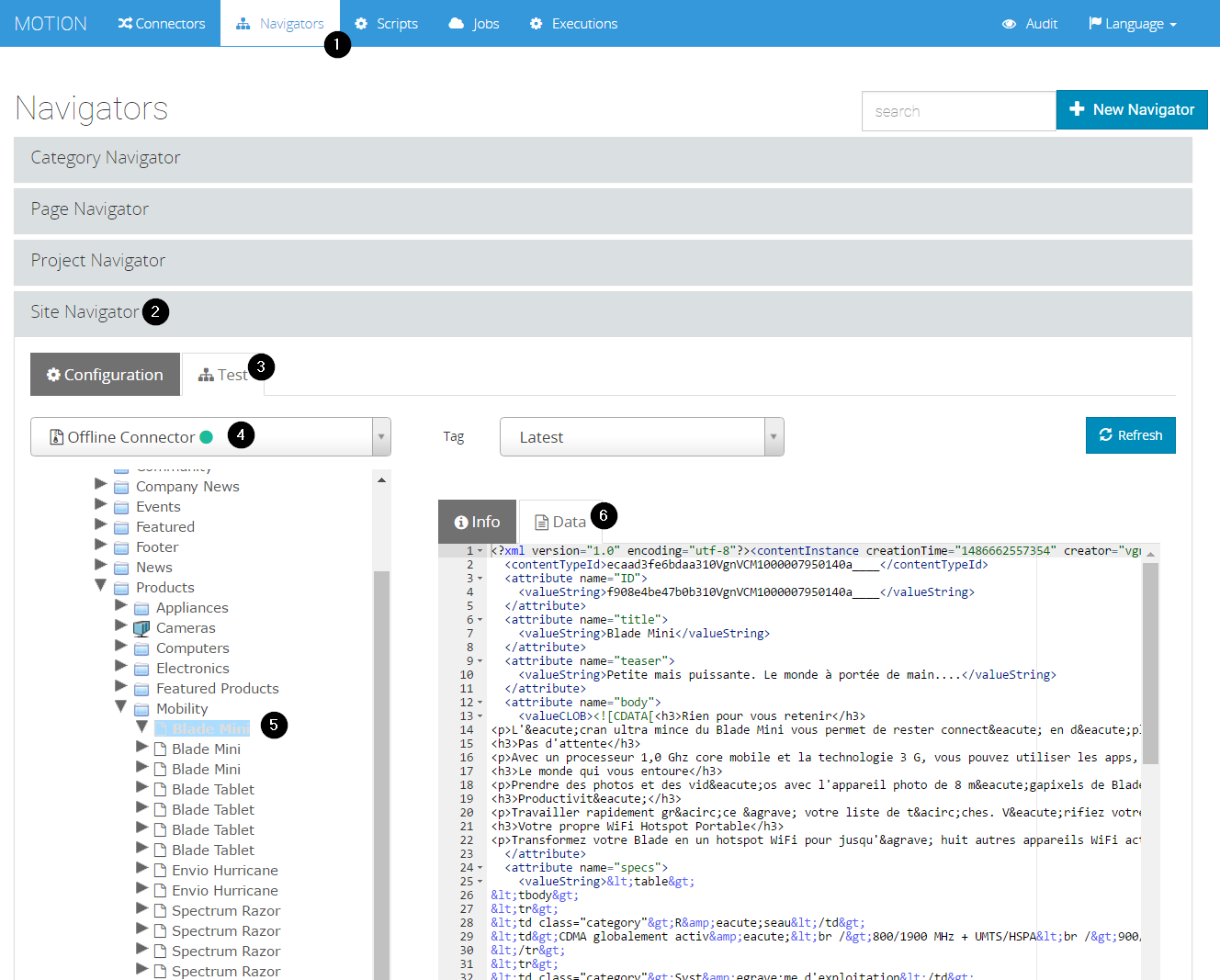Go to Scripts page
This screenshot has width=1220, height=980.
tap(386, 23)
